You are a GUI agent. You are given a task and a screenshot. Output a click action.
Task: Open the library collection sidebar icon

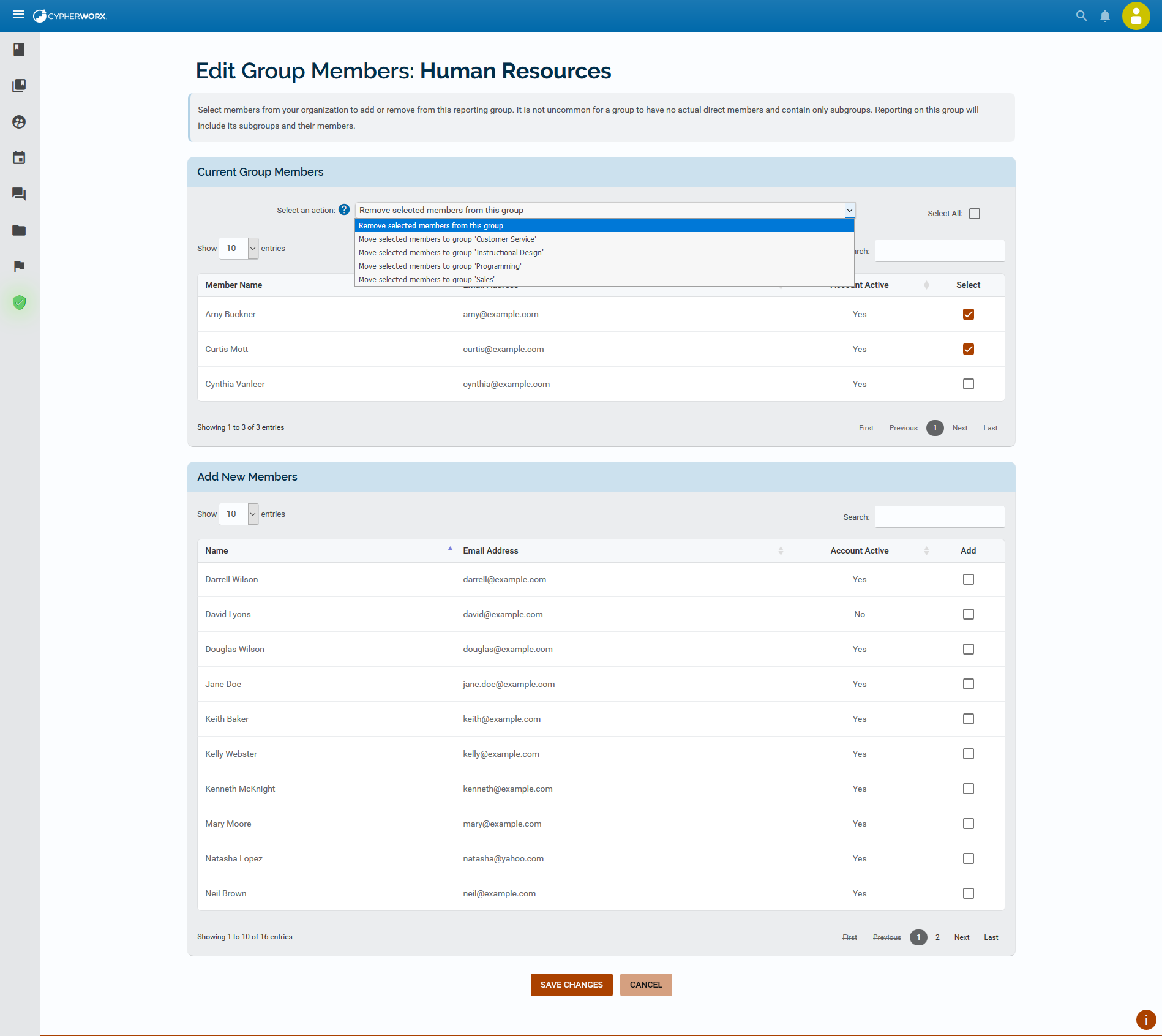(19, 86)
